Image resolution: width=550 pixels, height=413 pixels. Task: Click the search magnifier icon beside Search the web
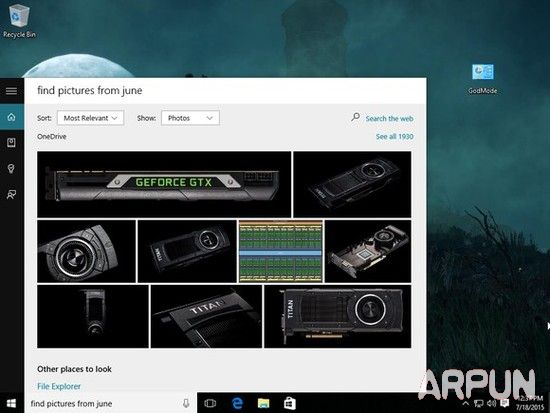355,117
